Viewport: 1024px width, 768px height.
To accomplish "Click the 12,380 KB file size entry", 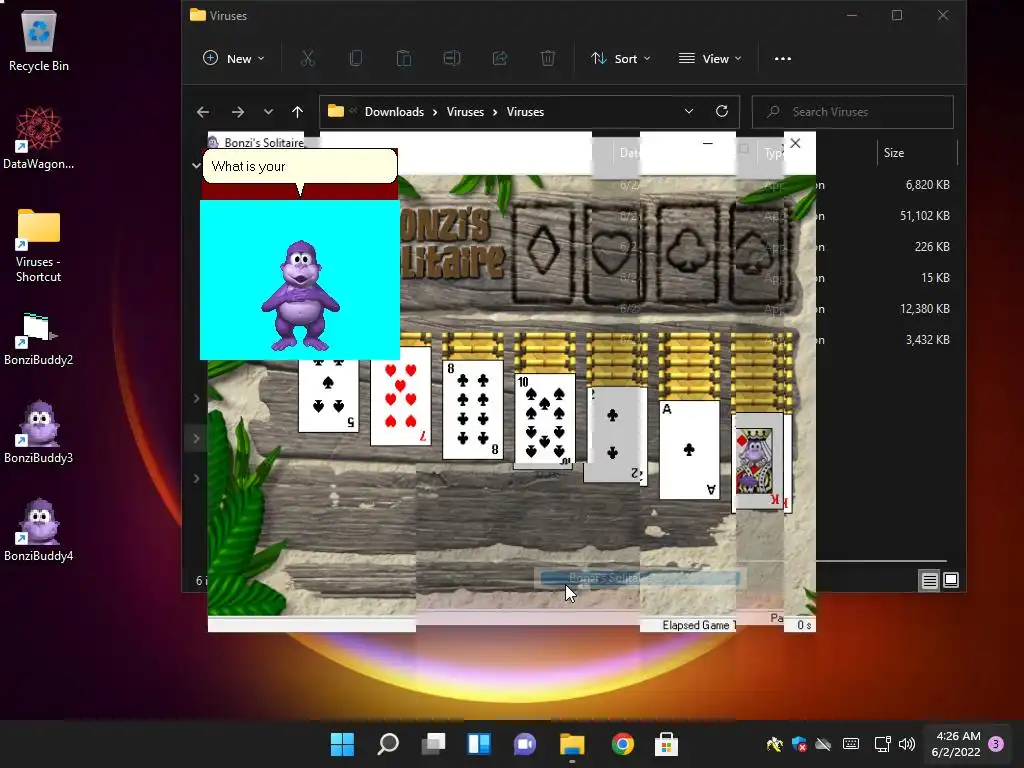I will click(925, 309).
